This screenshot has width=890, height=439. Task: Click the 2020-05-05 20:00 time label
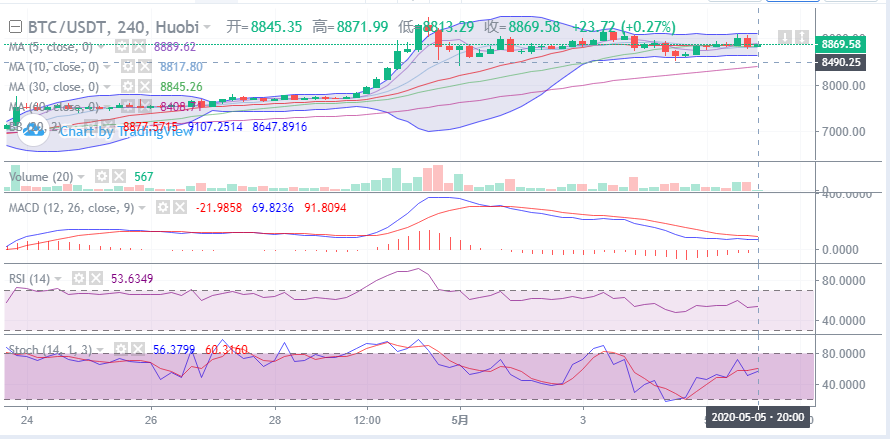pyautogui.click(x=758, y=417)
